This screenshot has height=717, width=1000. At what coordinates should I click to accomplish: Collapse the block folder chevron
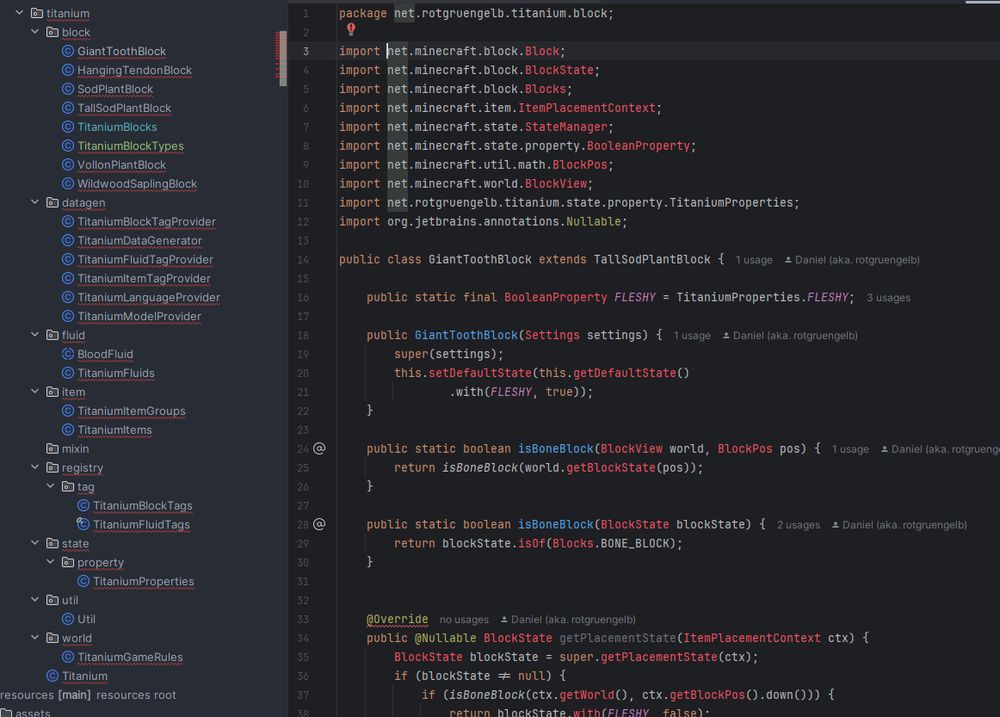(x=35, y=32)
